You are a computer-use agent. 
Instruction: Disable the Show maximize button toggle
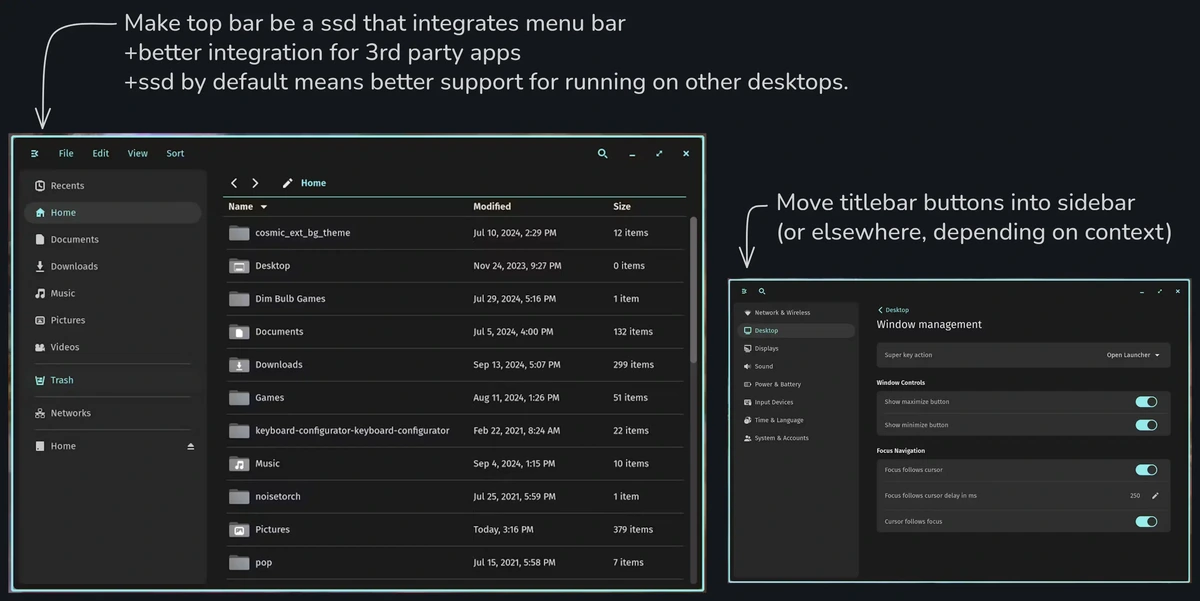point(1146,402)
